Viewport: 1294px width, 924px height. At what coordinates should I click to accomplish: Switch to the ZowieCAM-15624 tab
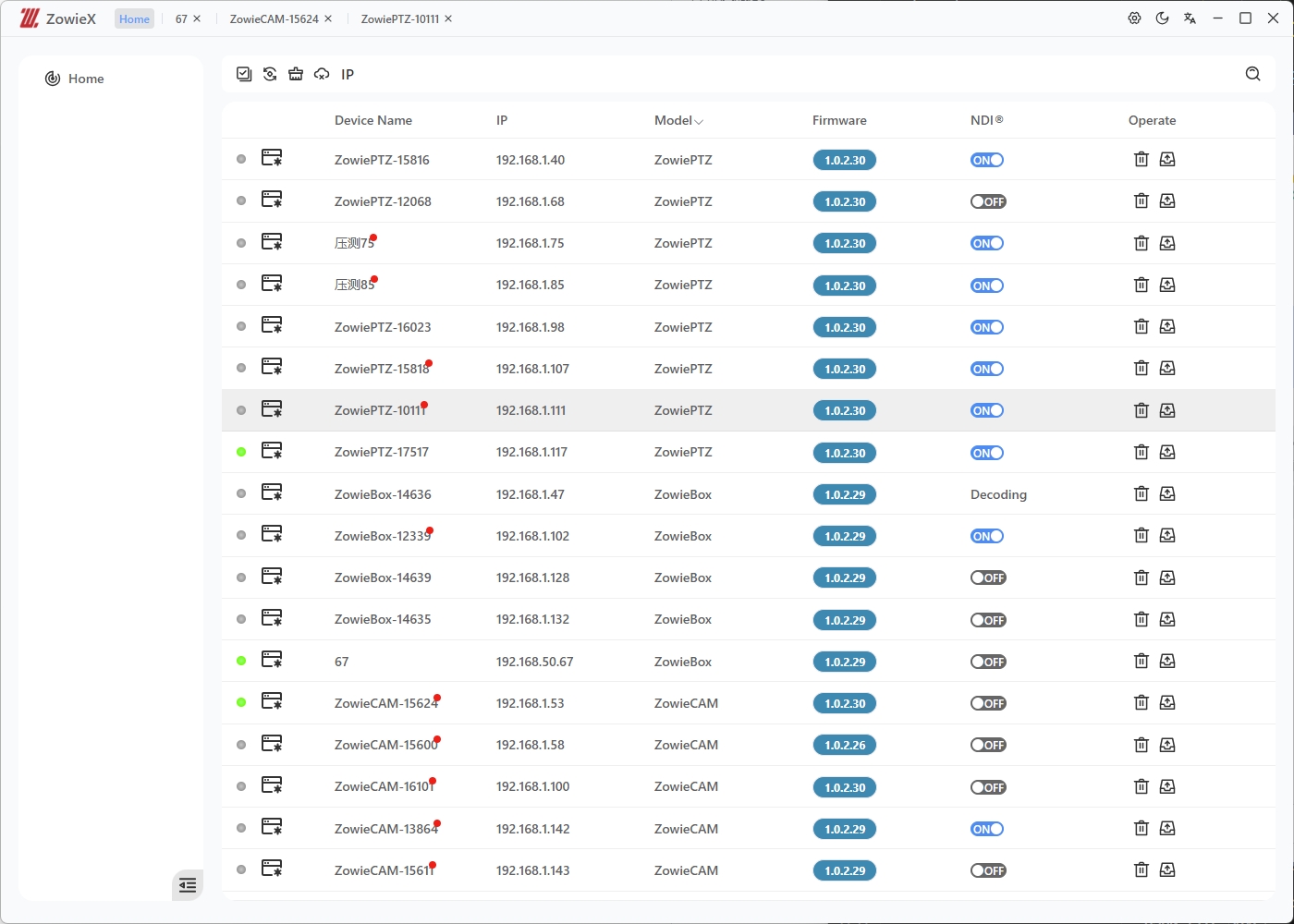click(x=274, y=18)
